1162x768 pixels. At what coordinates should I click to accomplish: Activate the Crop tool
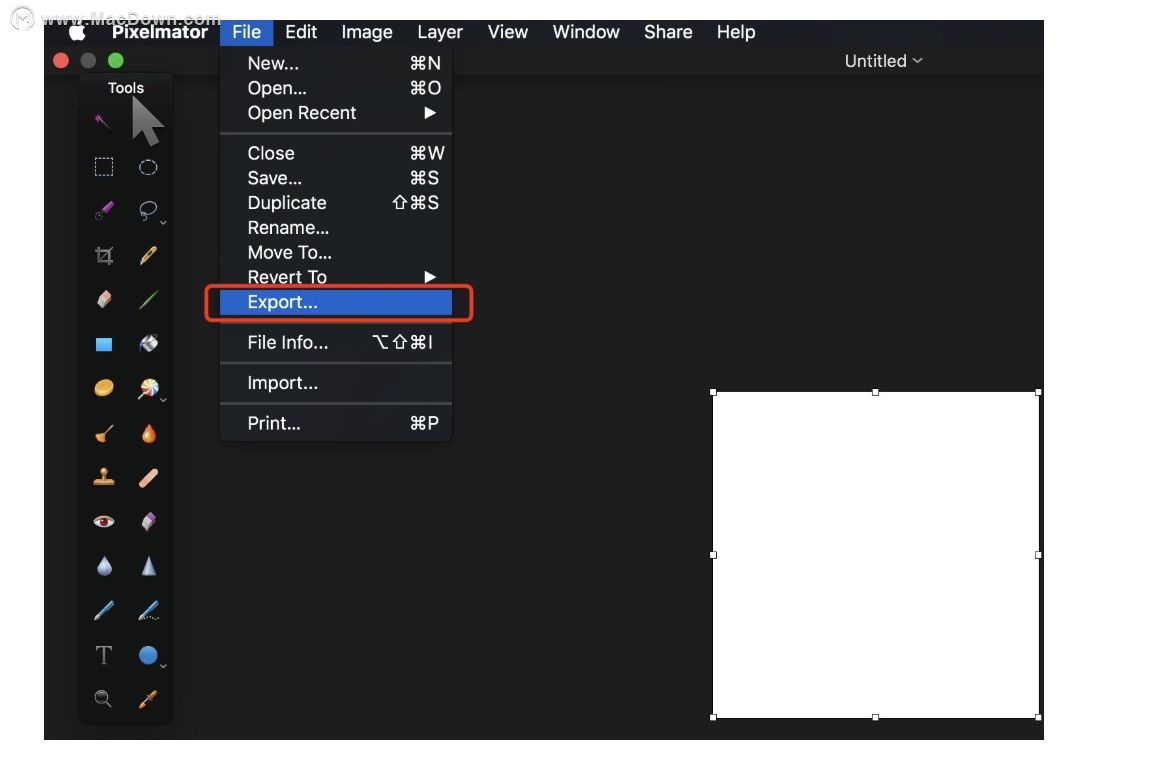104,255
